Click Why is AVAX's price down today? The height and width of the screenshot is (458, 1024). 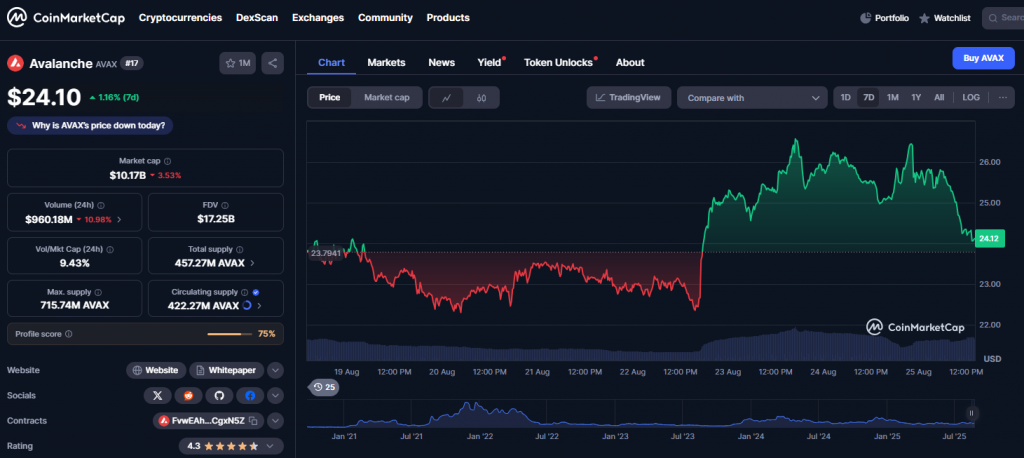[x=90, y=125]
